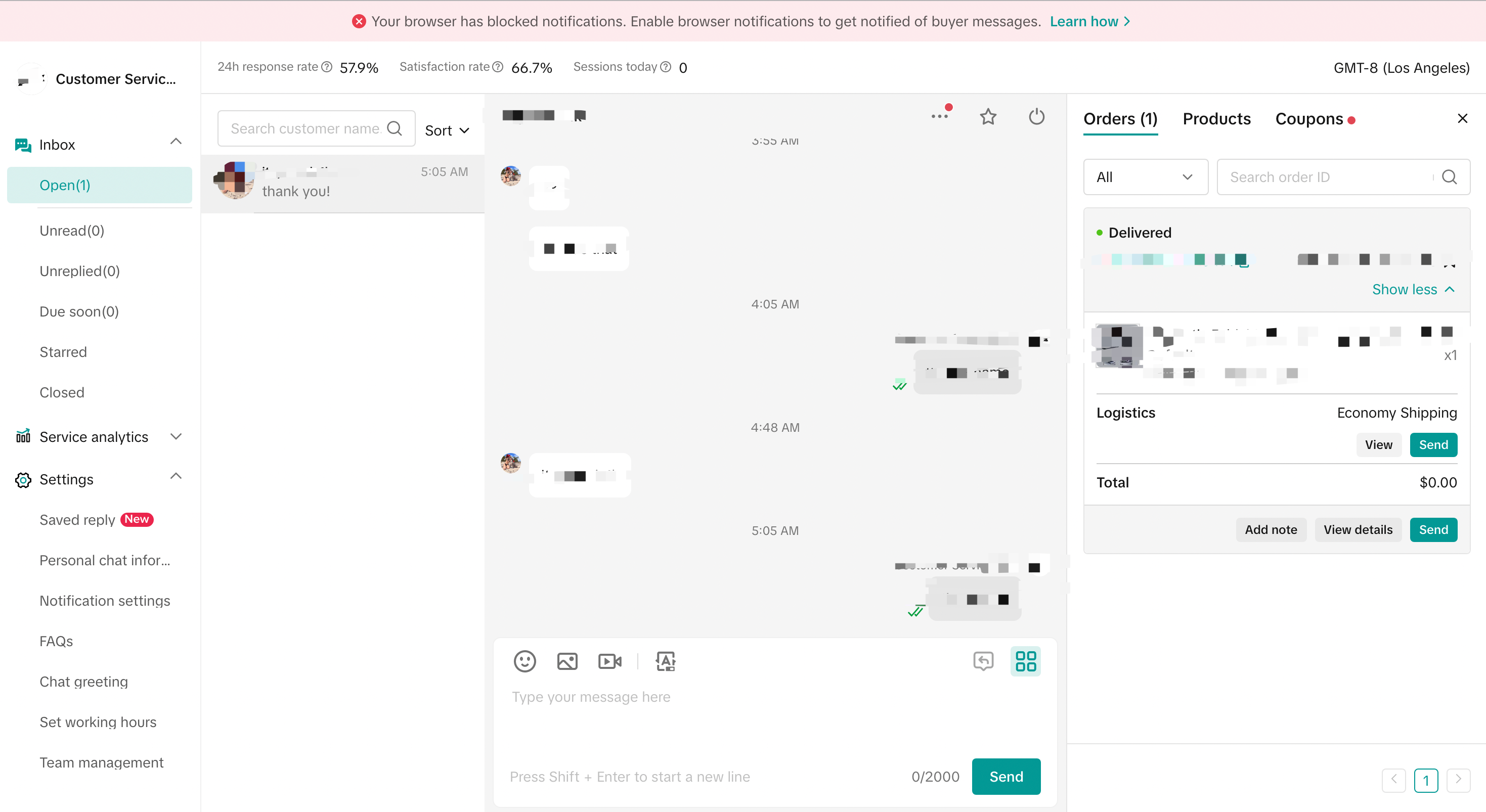This screenshot has width=1486, height=812.
Task: Open the three-dots more options menu
Action: click(x=939, y=117)
